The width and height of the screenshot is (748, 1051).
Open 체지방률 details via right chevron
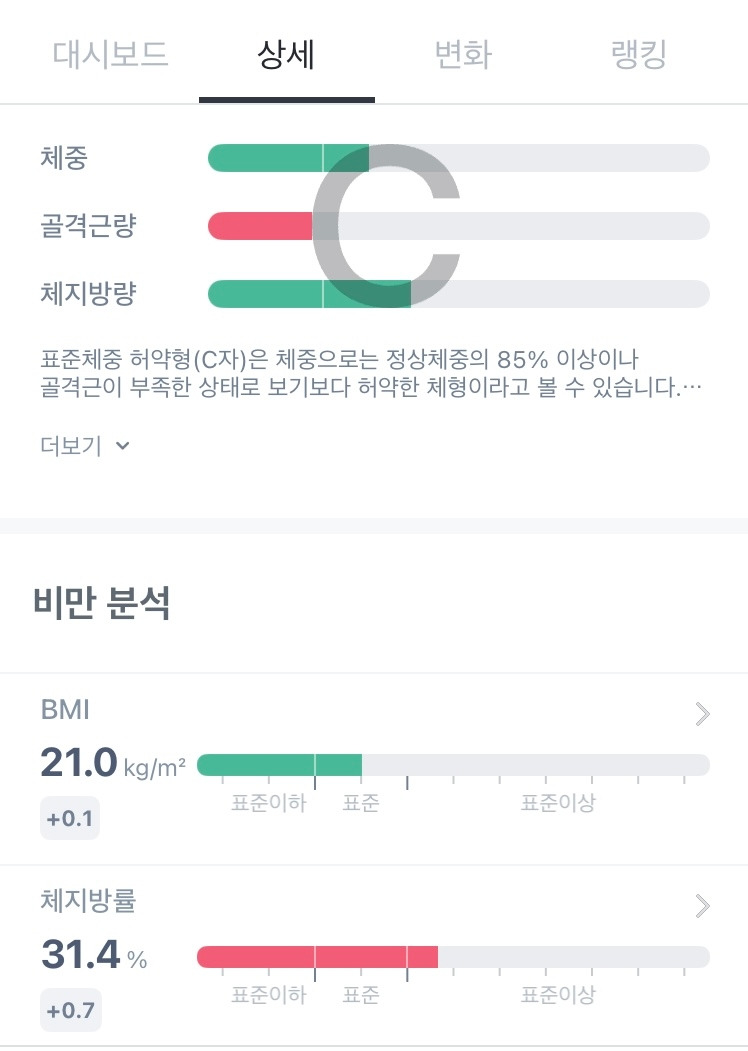702,906
